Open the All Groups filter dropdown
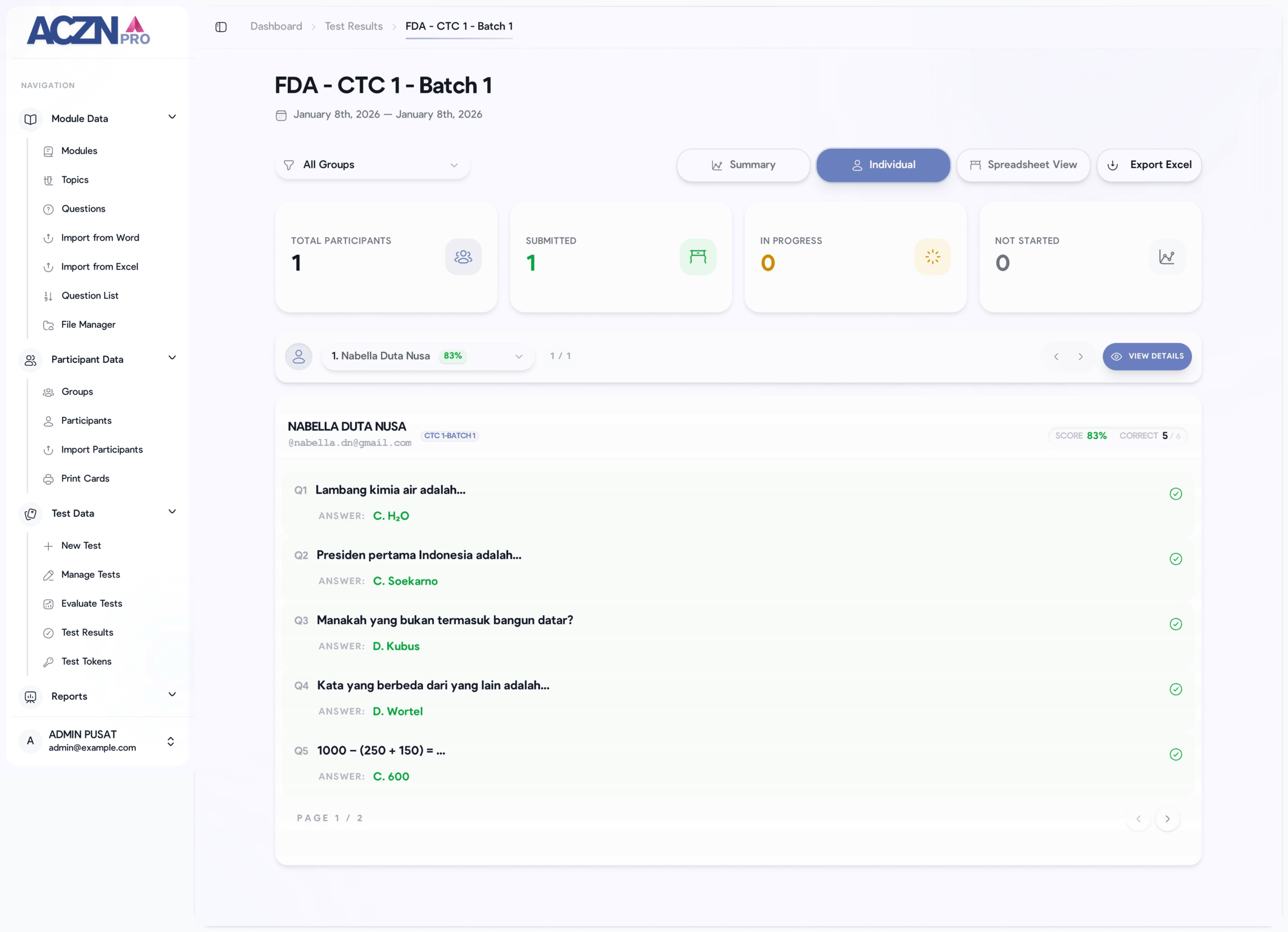 (372, 165)
